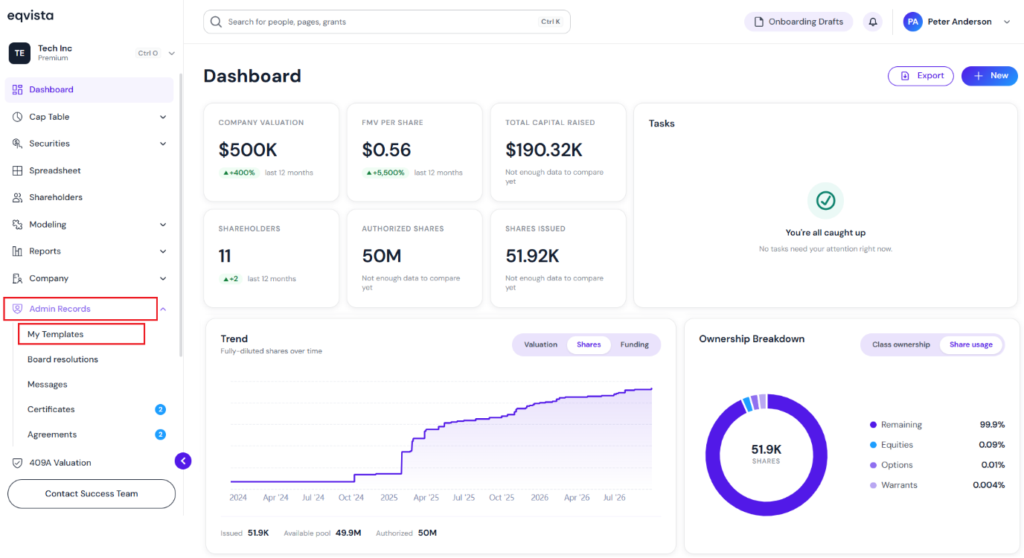This screenshot has height=558, width=1024.
Task: Click the Contact Success Team button
Action: point(91,494)
